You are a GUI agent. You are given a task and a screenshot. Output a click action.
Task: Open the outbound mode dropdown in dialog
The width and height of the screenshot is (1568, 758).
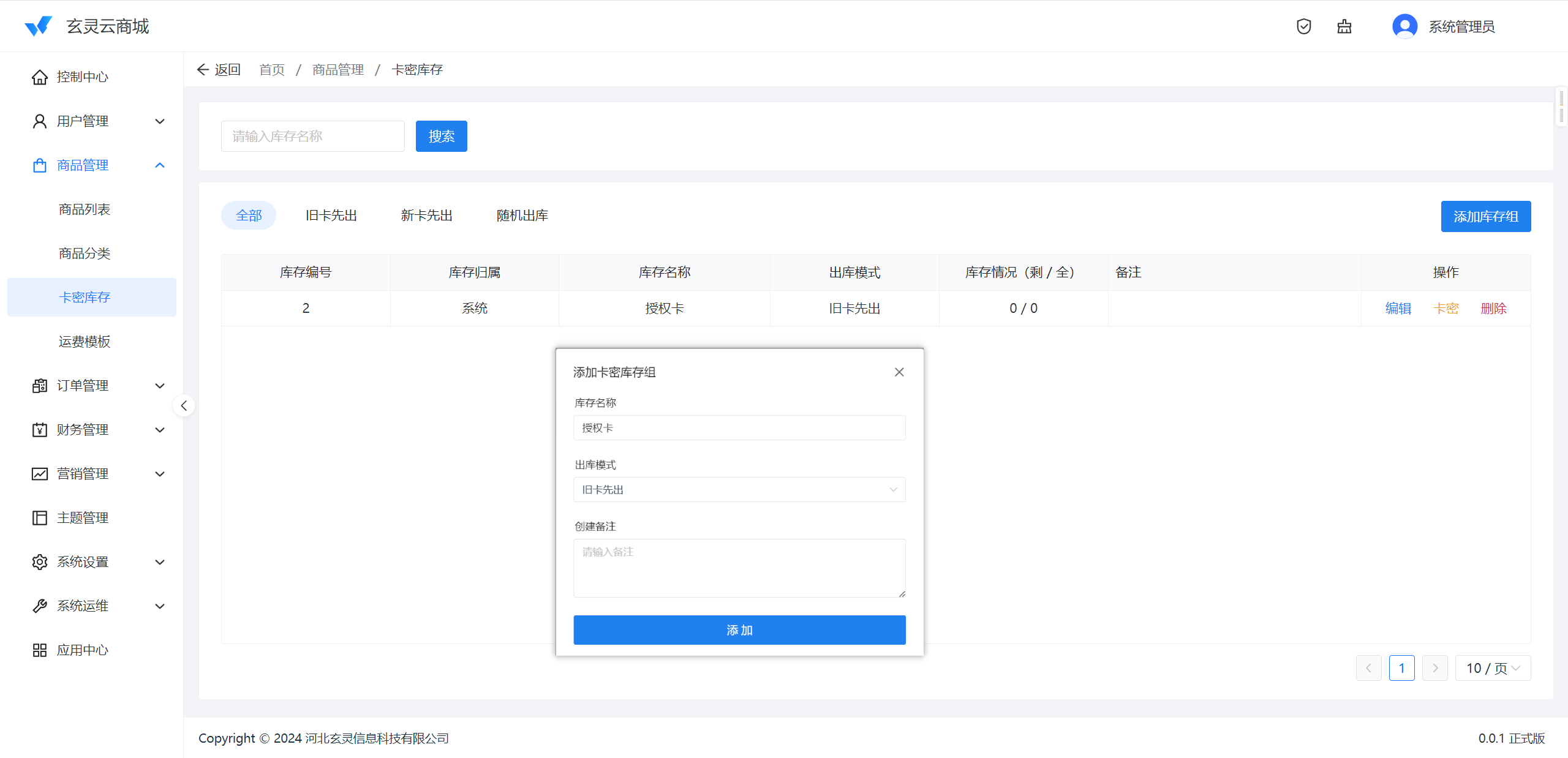[739, 490]
